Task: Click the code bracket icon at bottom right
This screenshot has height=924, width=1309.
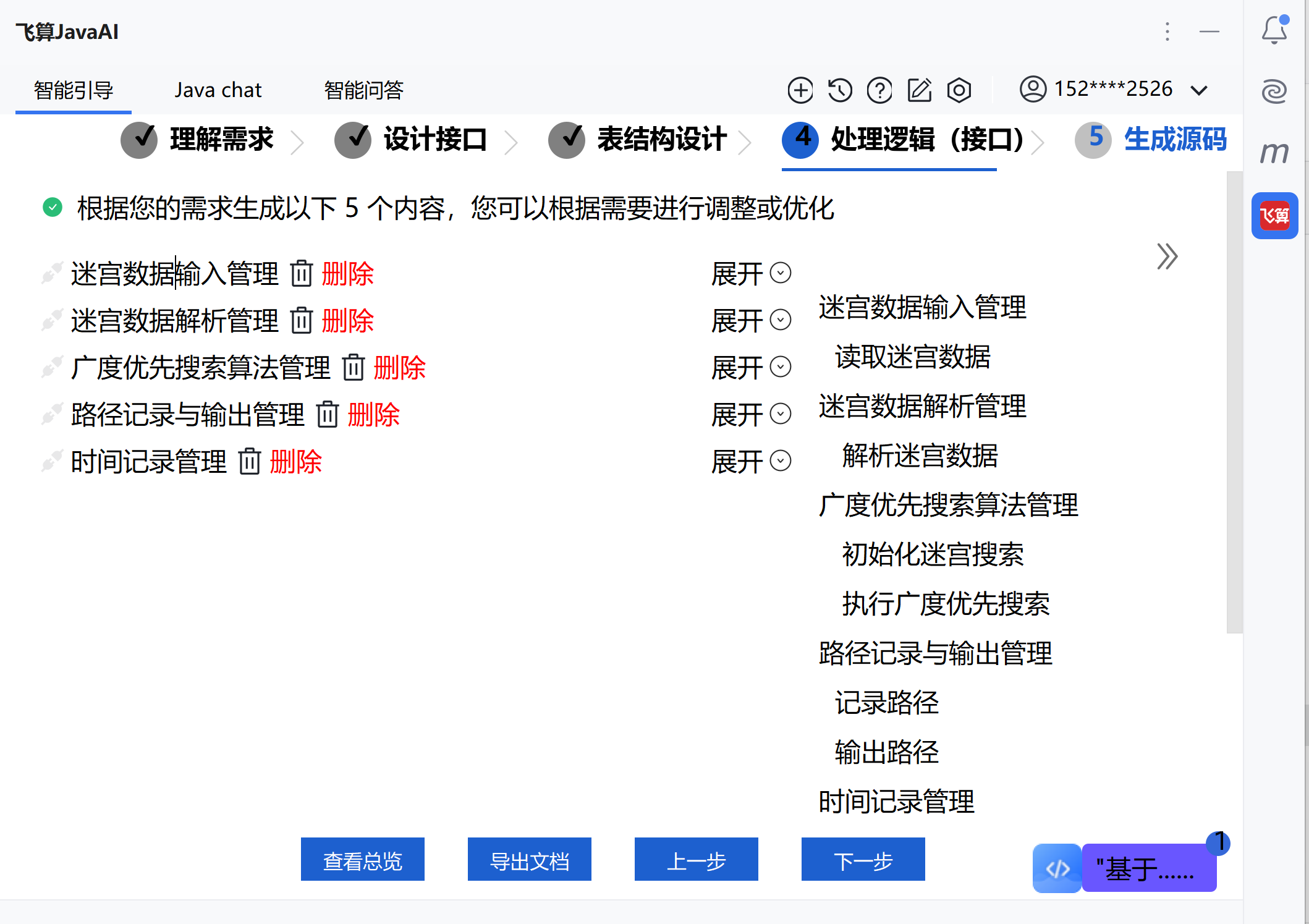Action: (1057, 868)
